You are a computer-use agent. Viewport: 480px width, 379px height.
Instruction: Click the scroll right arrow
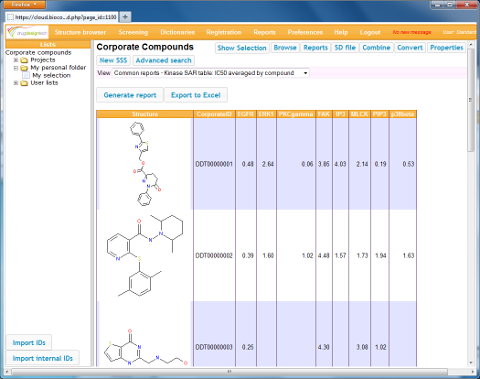point(473,371)
